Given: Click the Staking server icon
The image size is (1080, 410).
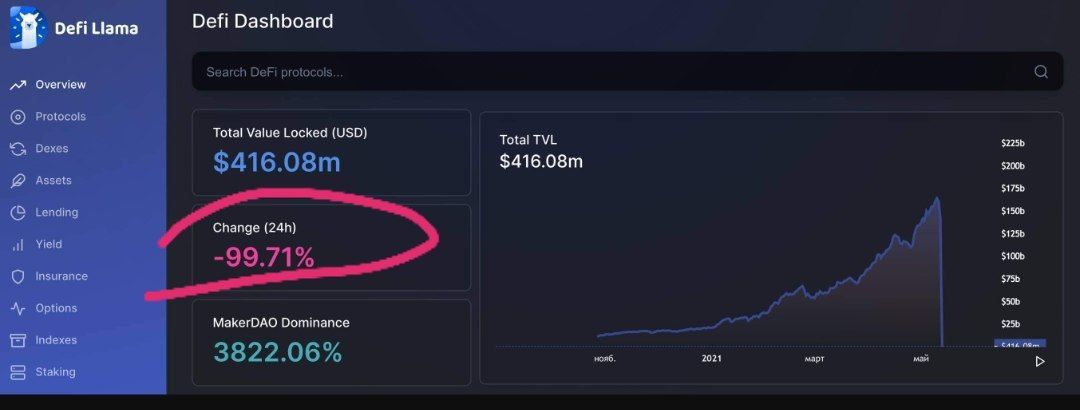Looking at the screenshot, I should point(18,372).
